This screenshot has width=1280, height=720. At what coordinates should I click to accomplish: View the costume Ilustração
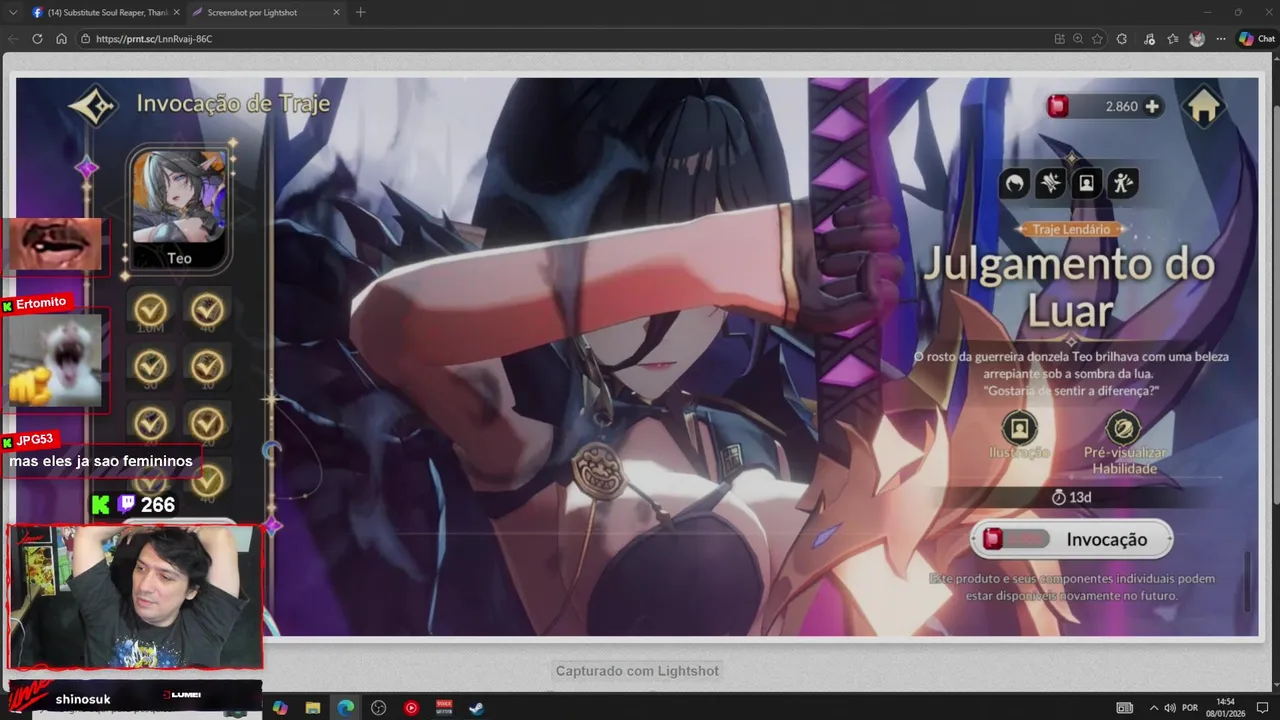click(x=1019, y=436)
